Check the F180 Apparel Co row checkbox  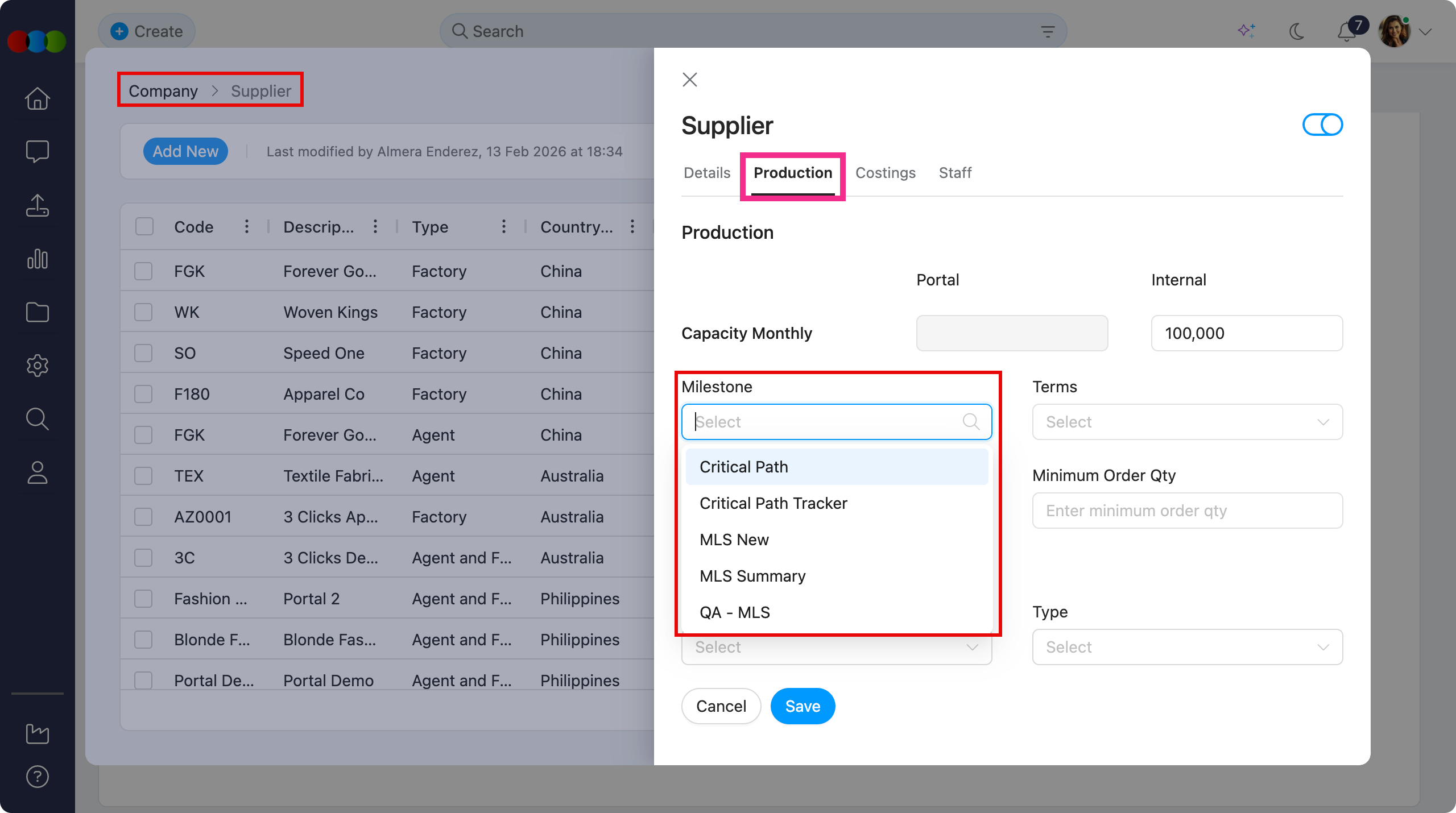point(143,393)
